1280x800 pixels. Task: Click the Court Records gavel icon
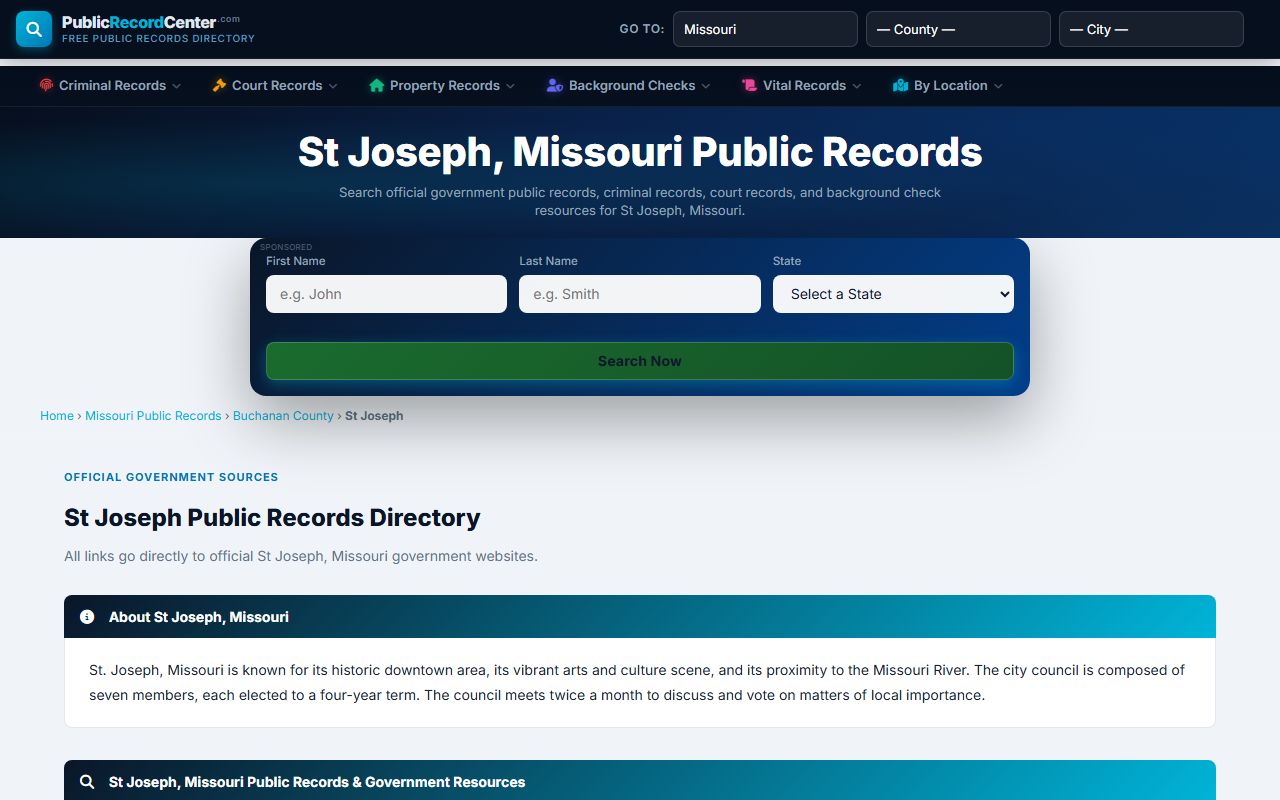219,86
